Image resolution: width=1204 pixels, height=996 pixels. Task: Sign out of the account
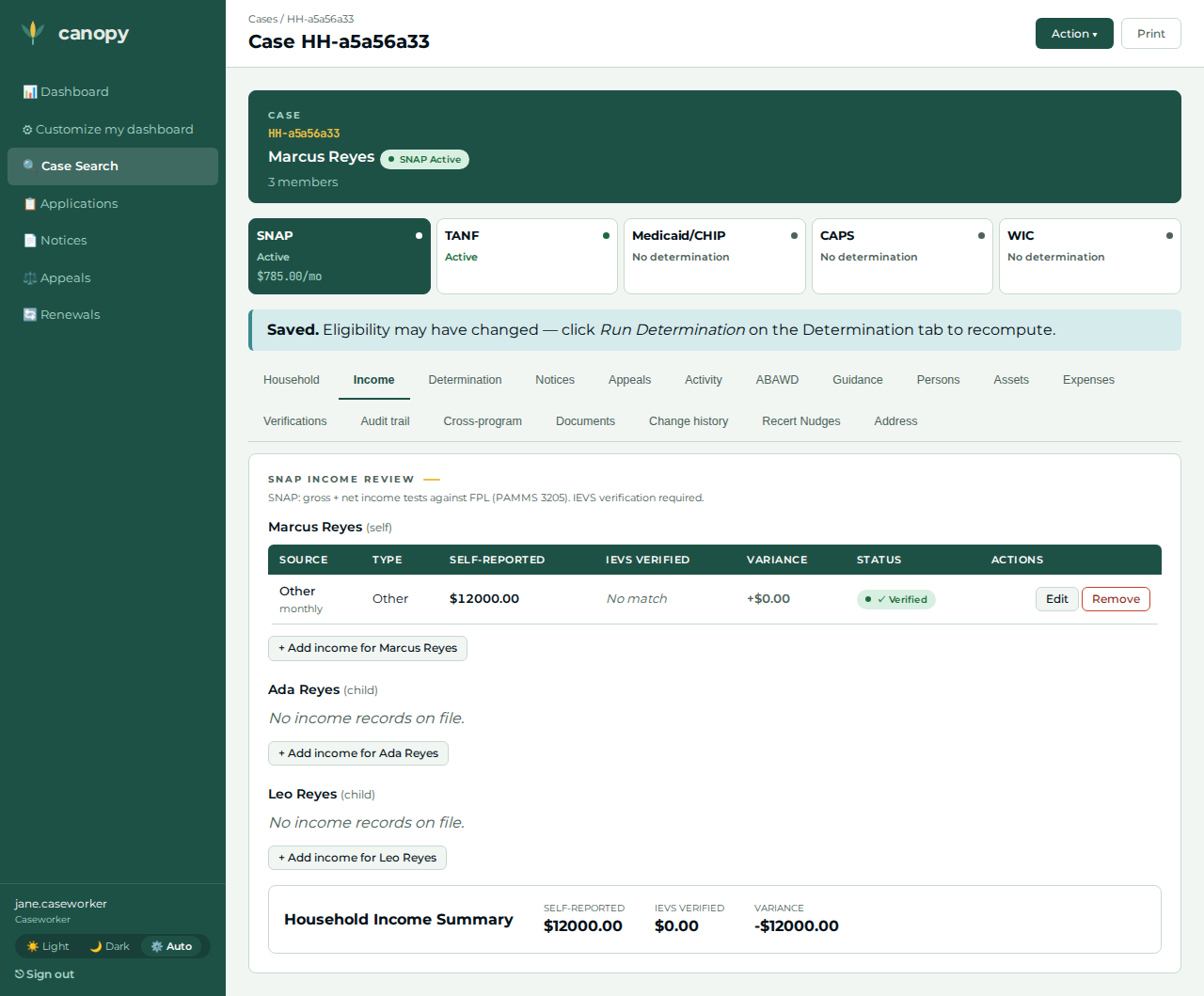pos(44,974)
